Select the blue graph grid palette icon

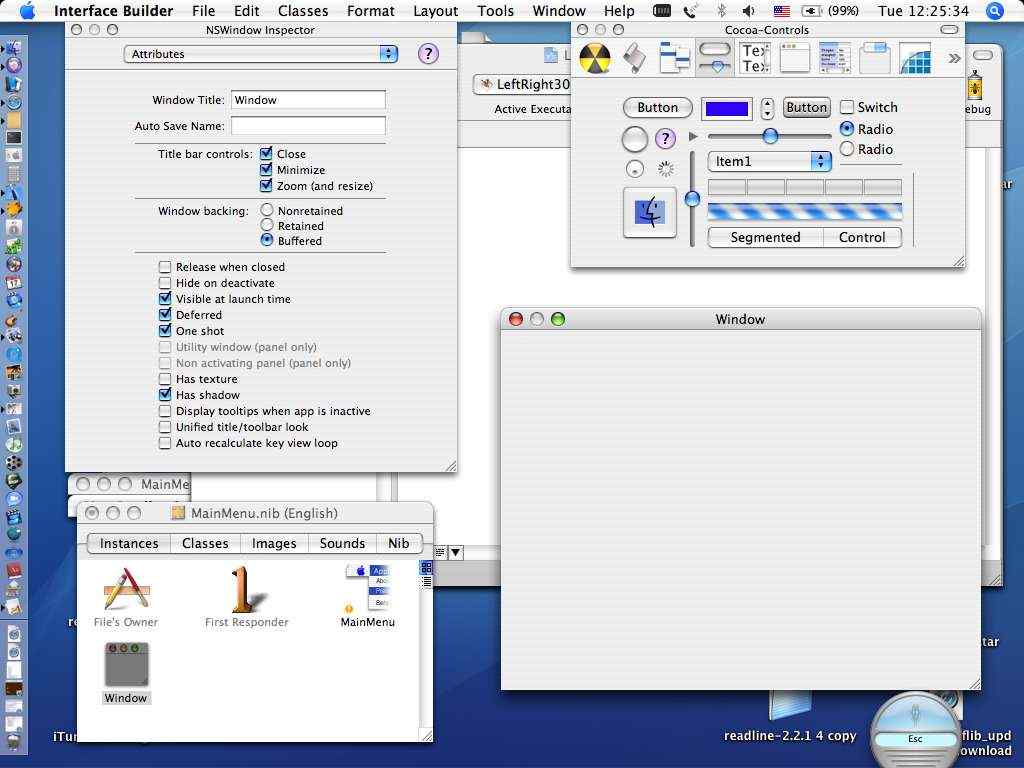click(x=915, y=58)
